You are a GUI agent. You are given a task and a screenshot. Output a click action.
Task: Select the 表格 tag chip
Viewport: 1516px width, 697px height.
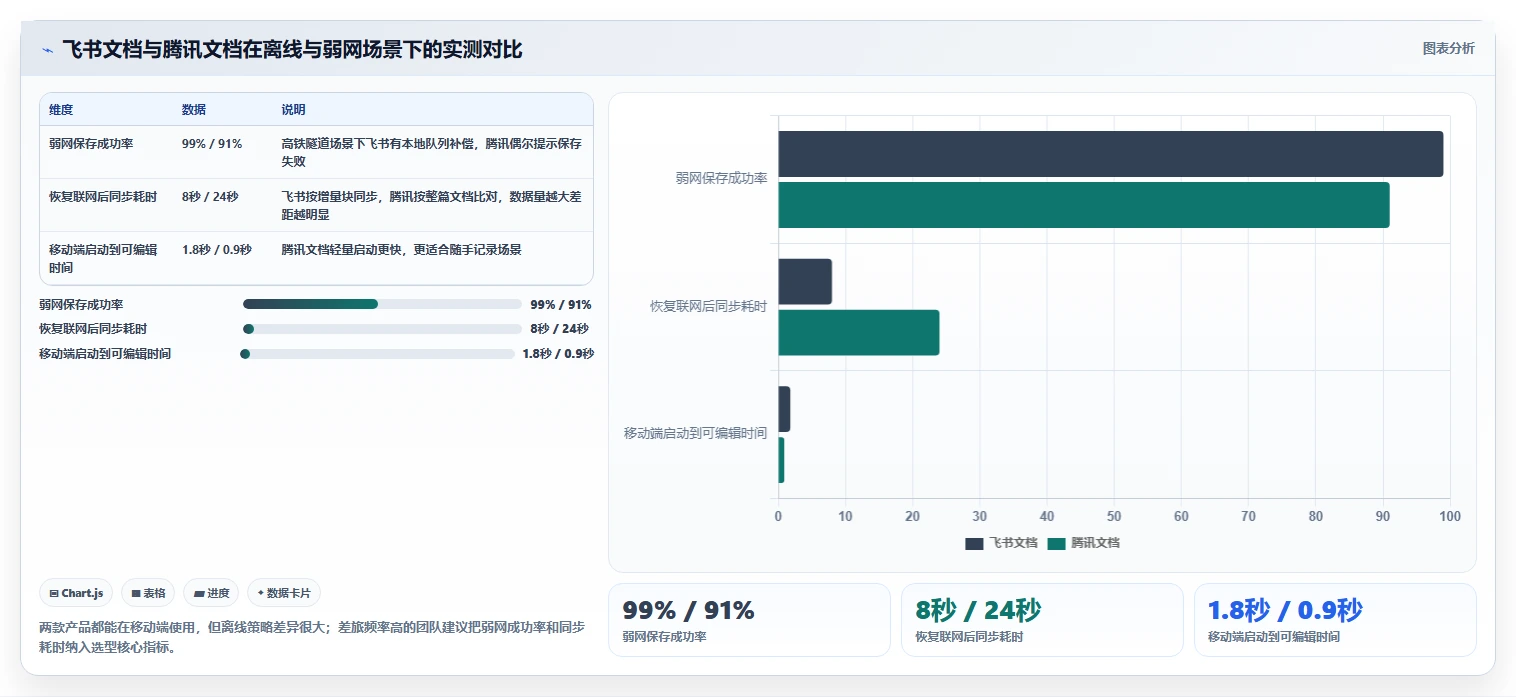click(148, 593)
